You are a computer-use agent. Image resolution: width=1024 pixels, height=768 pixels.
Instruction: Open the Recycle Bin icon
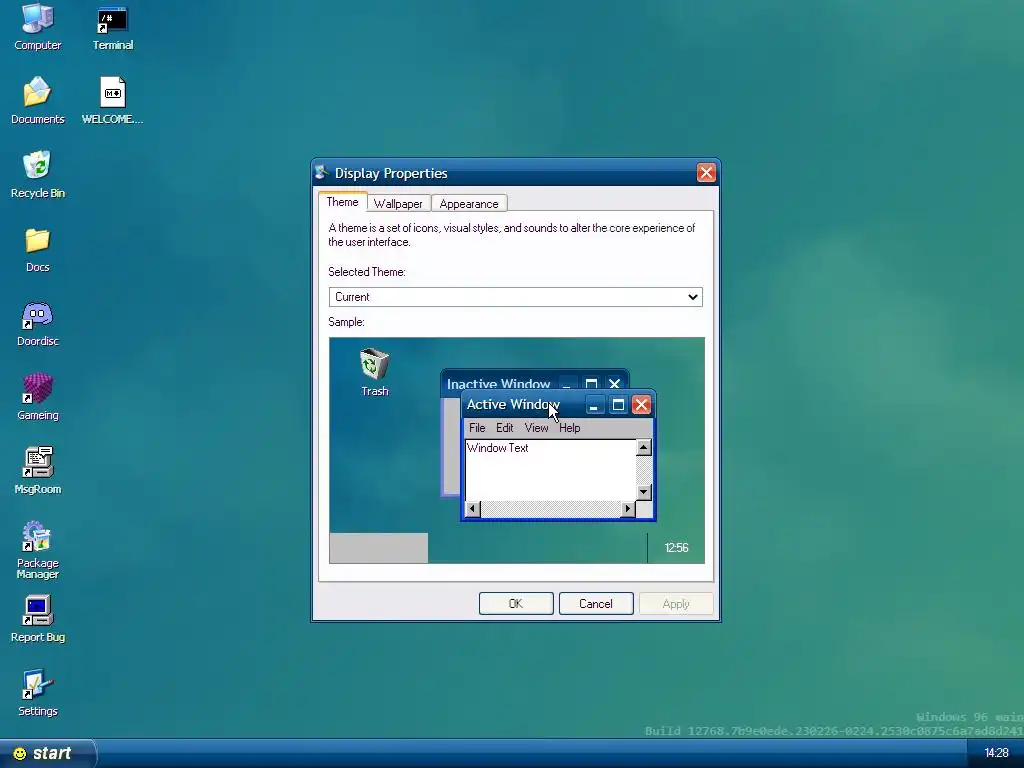click(37, 175)
